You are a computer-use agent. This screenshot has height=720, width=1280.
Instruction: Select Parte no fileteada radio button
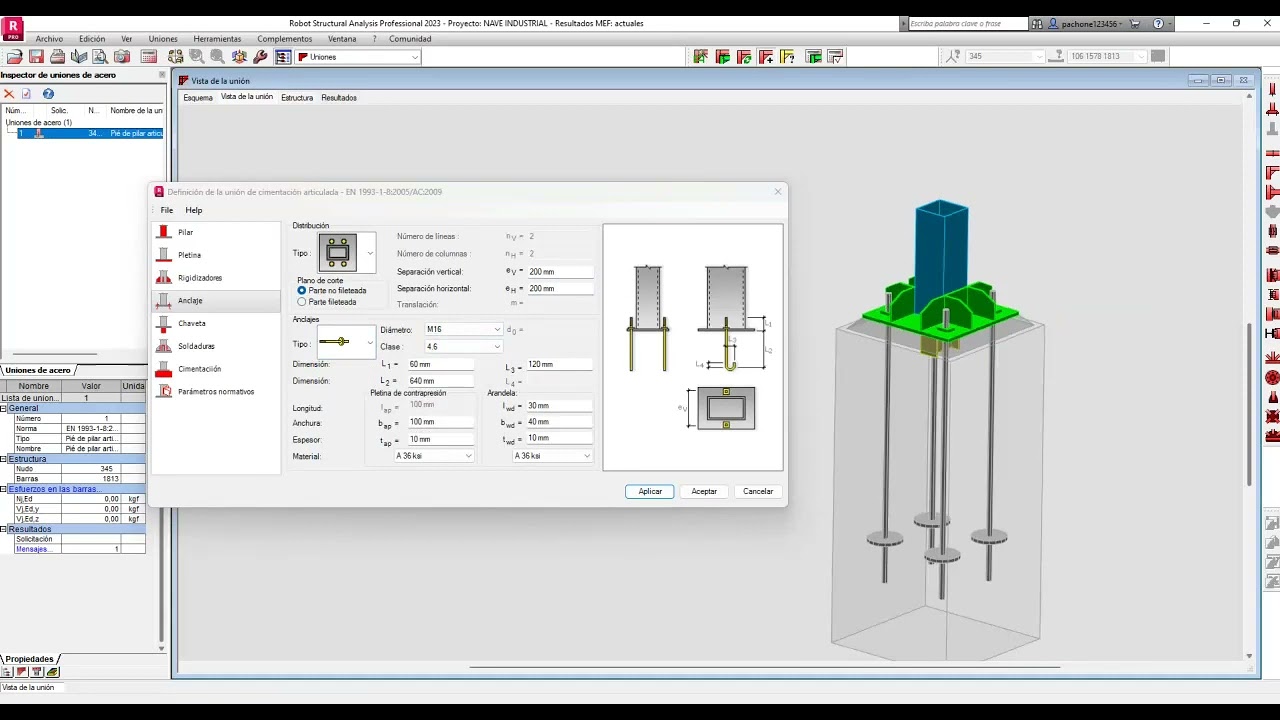[302, 290]
